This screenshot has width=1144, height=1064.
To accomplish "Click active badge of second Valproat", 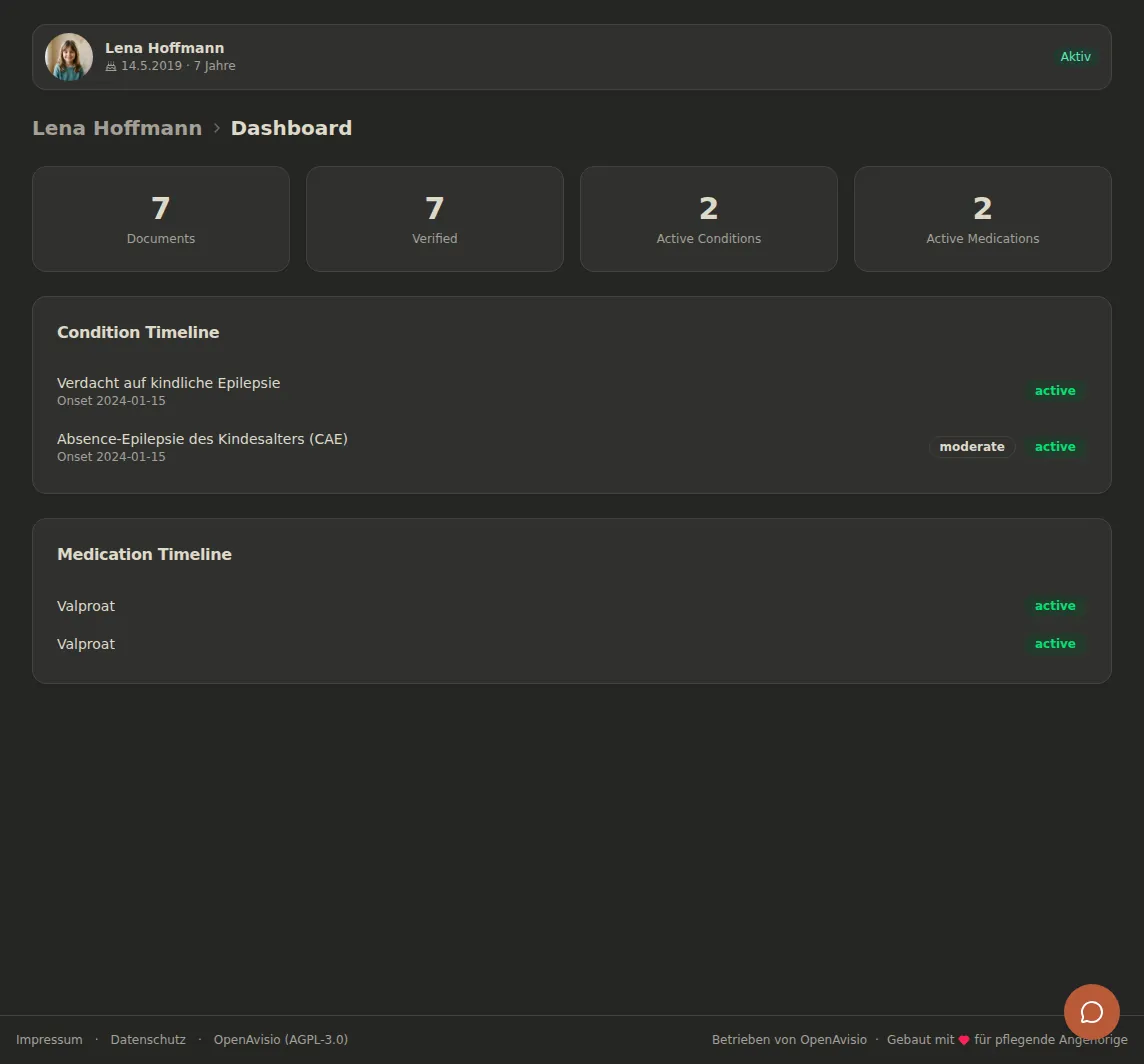I will click(1055, 644).
